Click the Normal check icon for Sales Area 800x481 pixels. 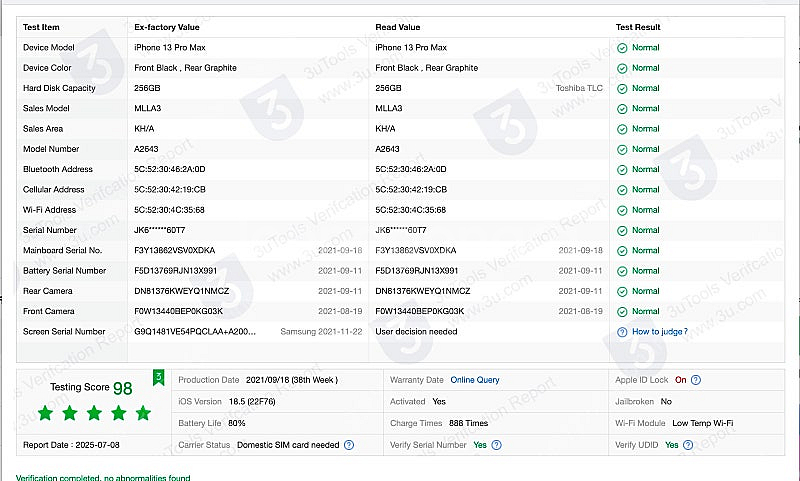(x=622, y=129)
